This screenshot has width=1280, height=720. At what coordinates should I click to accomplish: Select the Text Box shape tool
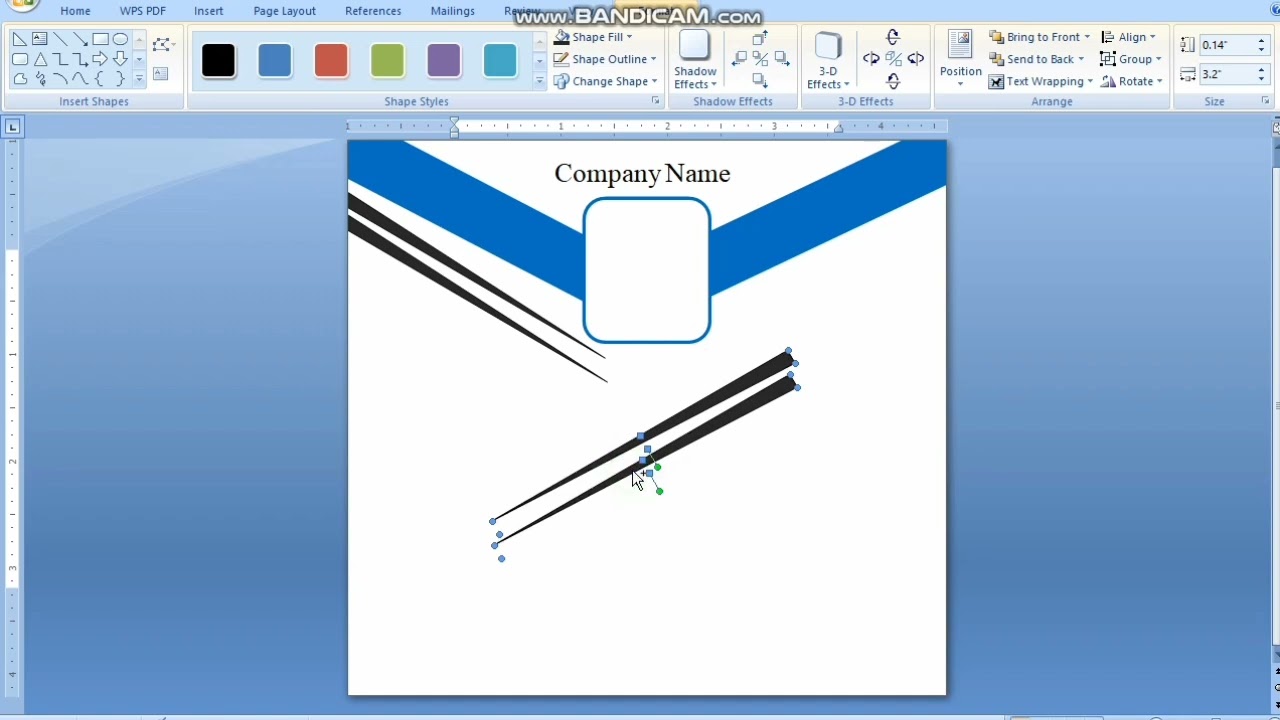[x=40, y=39]
